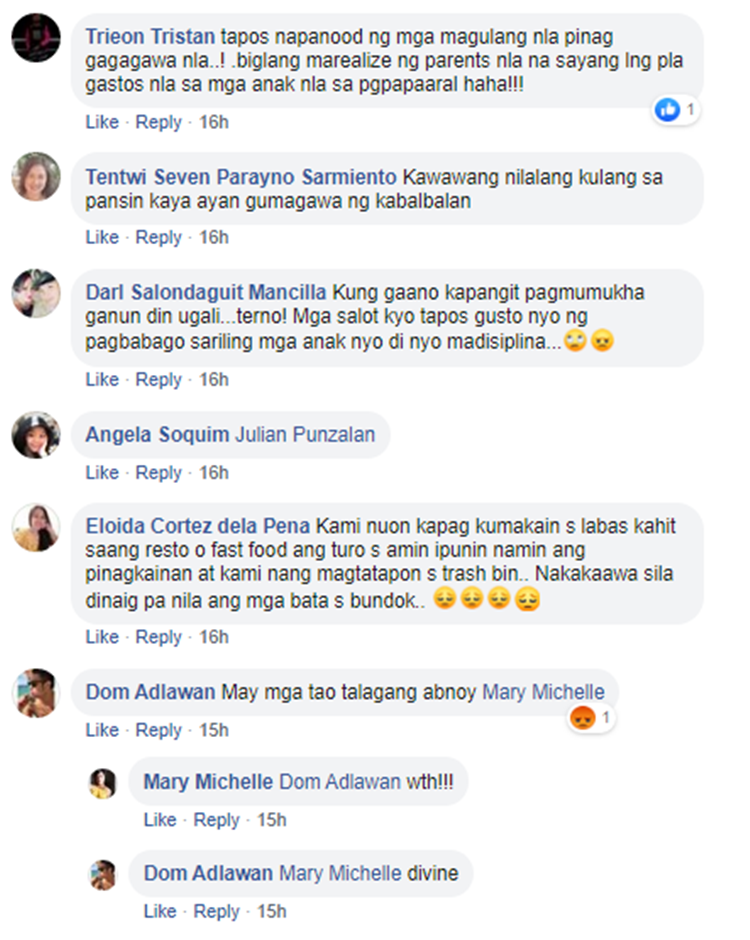Open the thumbs-up reaction on Trieon Tristan's comment
This screenshot has height=940, width=750.
(676, 110)
